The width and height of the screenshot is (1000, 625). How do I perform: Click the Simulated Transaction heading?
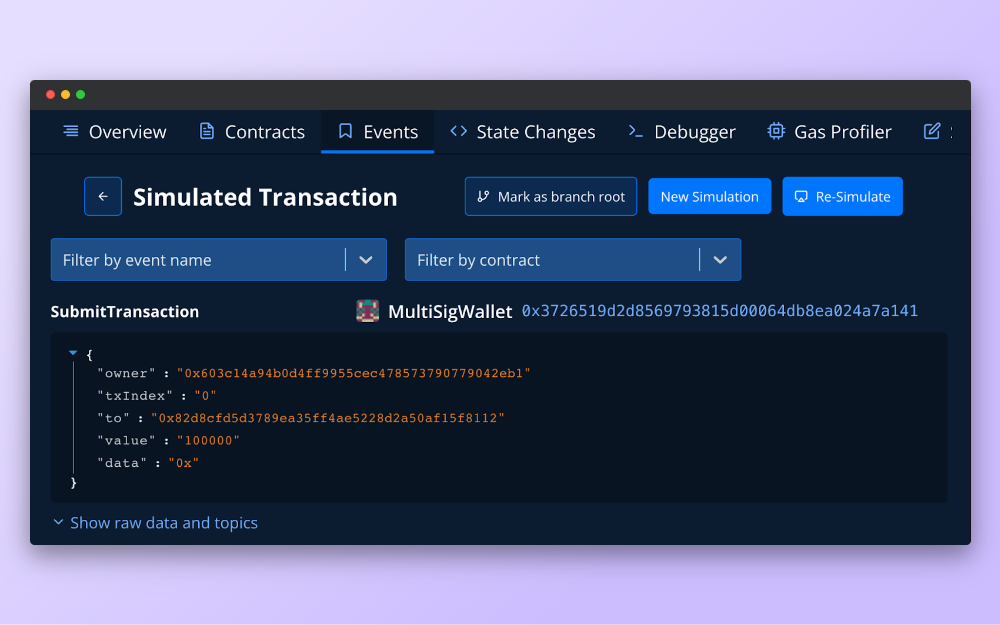click(265, 197)
